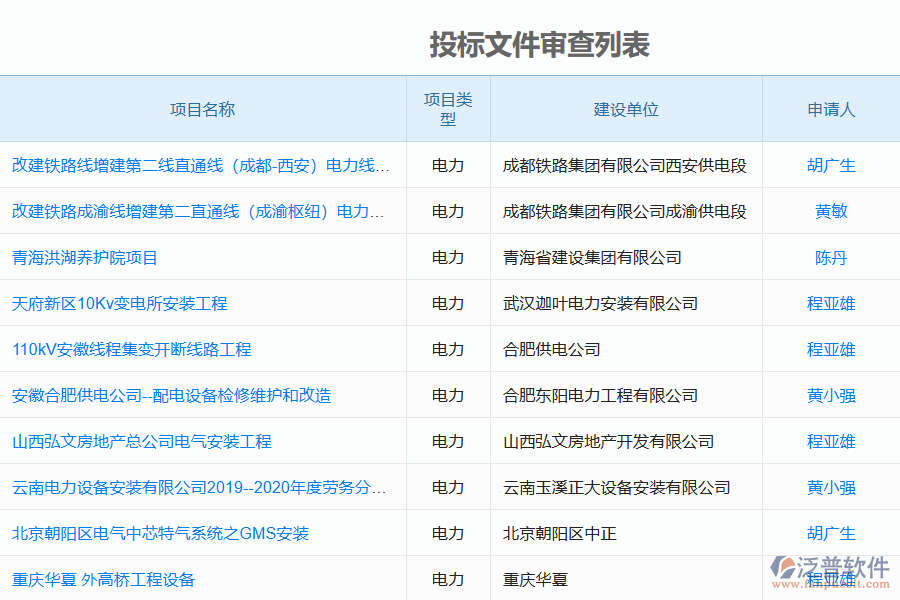Sort by the 建设单位 column header
Viewport: 900px width, 600px height.
(x=627, y=110)
